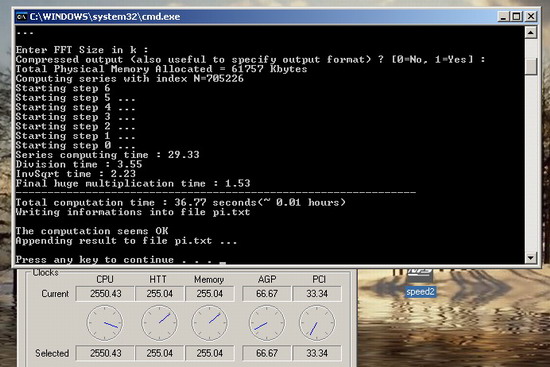Click the speed2 desktop icon label
This screenshot has width=550, height=367.
coord(420,292)
